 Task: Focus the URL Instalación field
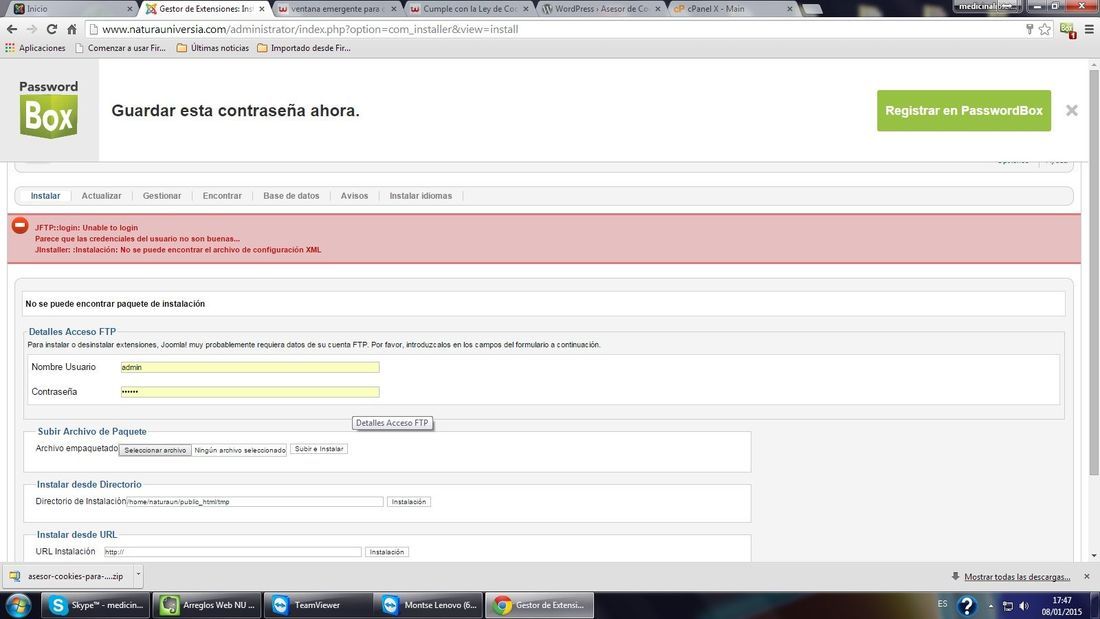[232, 552]
